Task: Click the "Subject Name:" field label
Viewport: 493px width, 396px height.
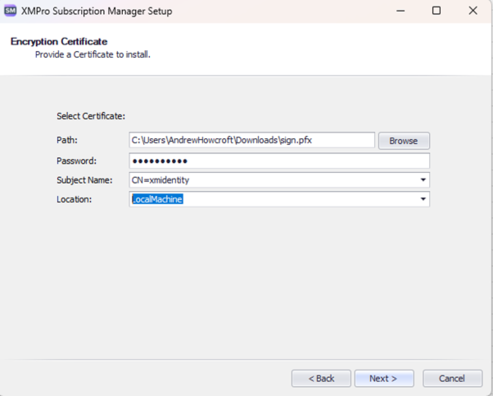Action: [84, 180]
